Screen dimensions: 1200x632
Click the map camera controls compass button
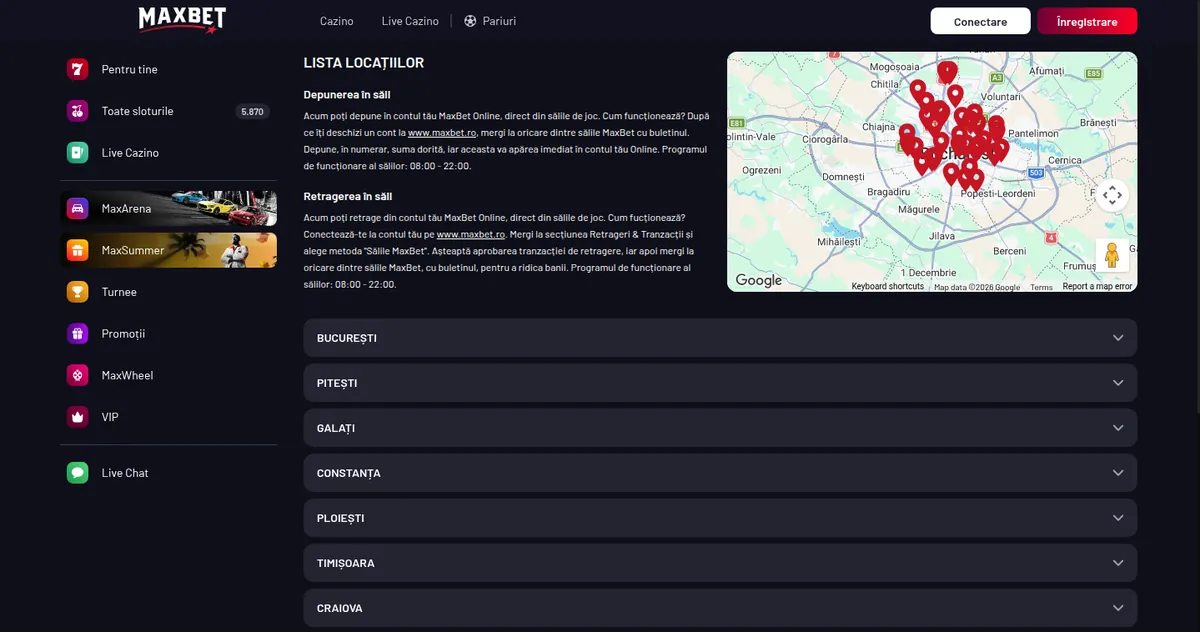click(1112, 195)
